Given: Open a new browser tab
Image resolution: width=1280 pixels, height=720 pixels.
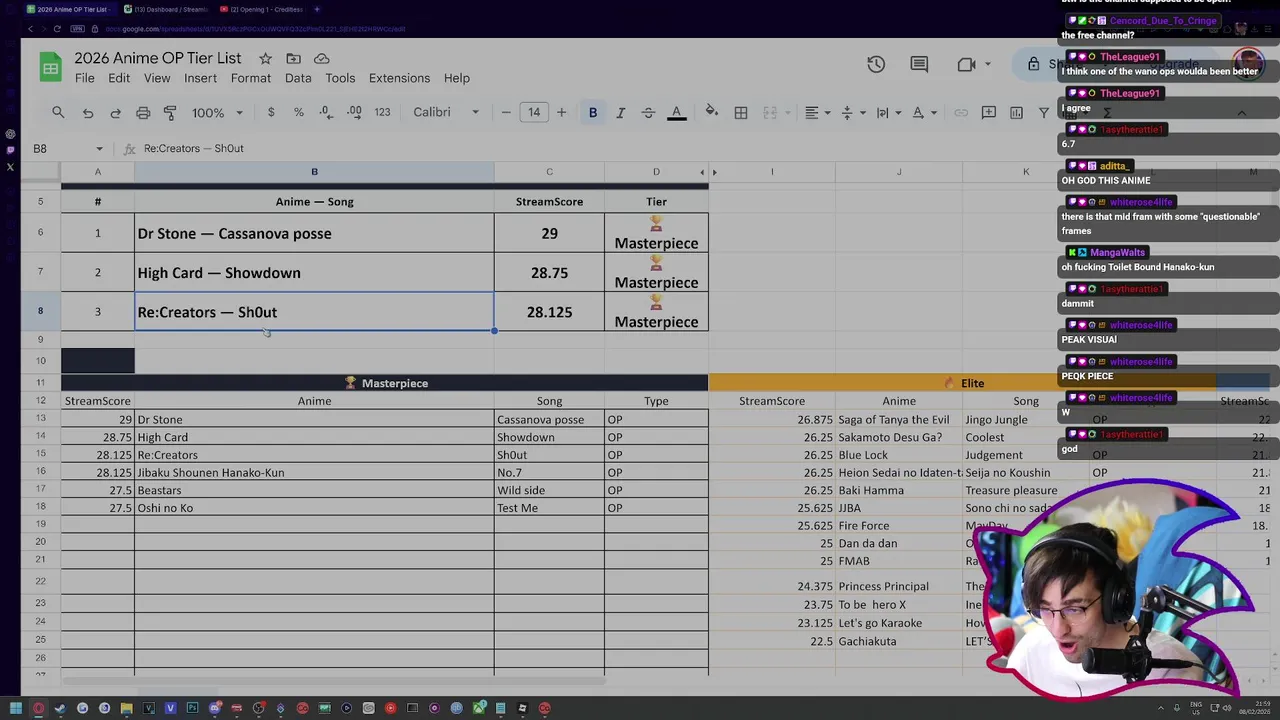Looking at the screenshot, I should (x=317, y=9).
